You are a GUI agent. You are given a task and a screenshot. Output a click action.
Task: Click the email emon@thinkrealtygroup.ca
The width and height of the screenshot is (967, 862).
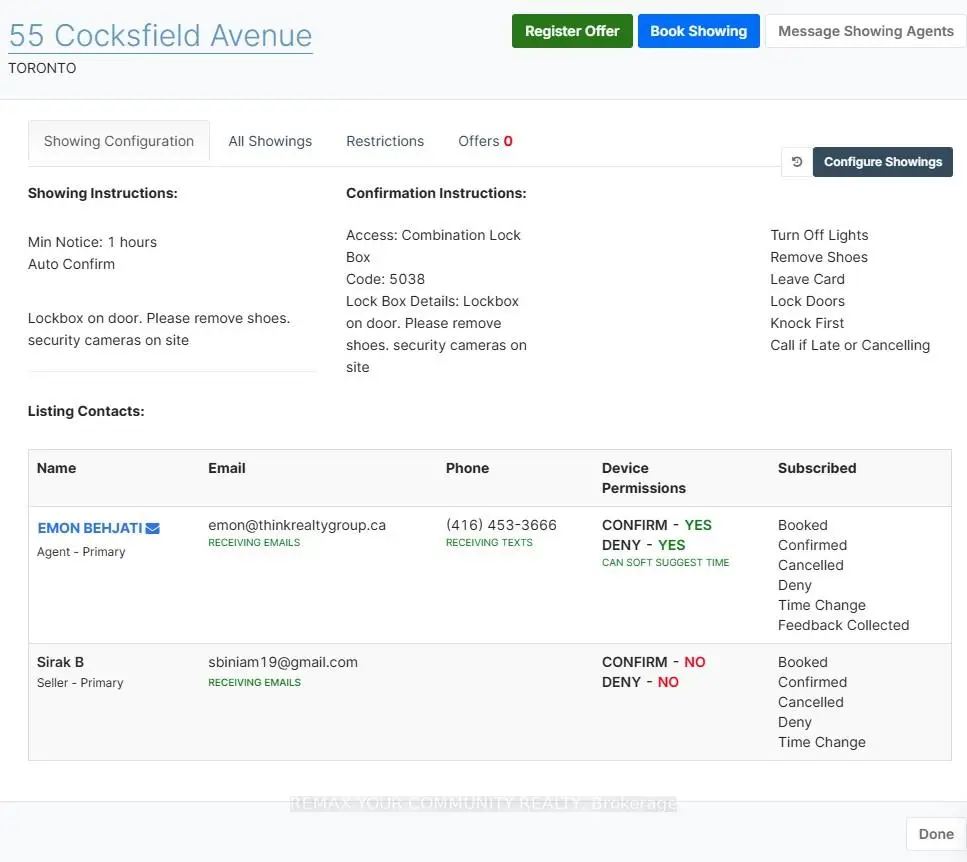pyautogui.click(x=297, y=525)
